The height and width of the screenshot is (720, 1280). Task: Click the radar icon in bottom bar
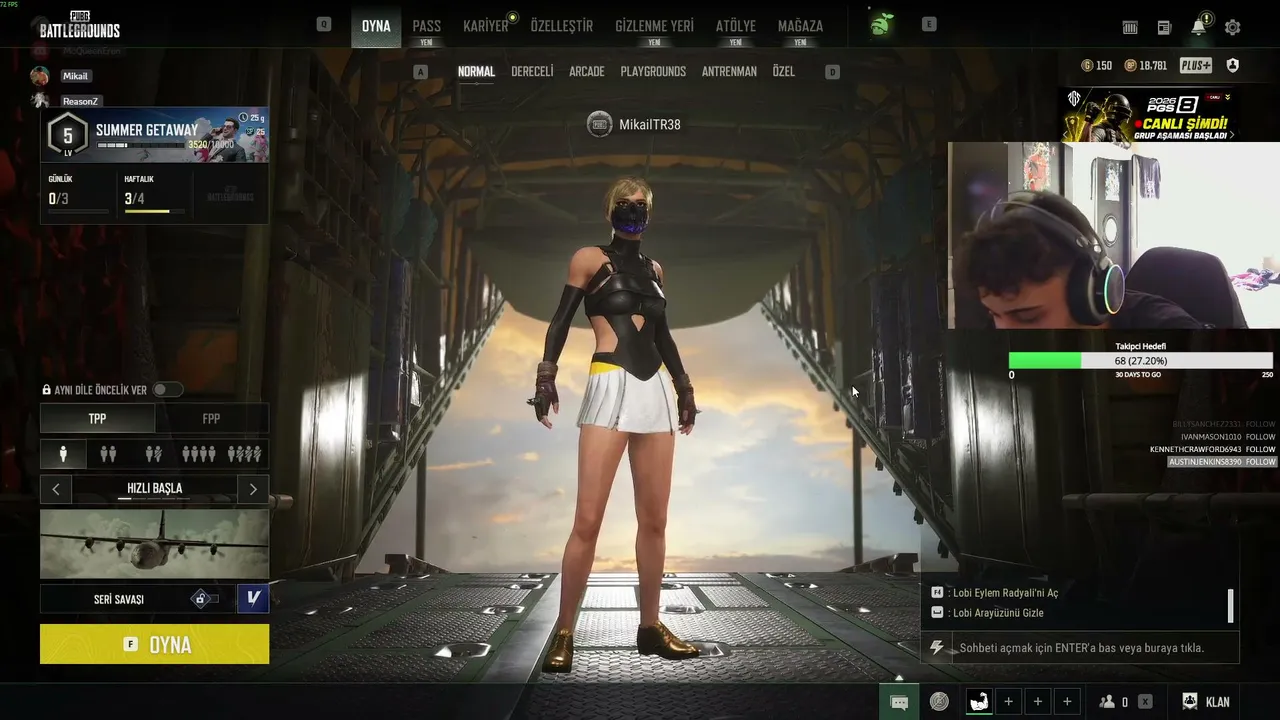click(x=939, y=702)
